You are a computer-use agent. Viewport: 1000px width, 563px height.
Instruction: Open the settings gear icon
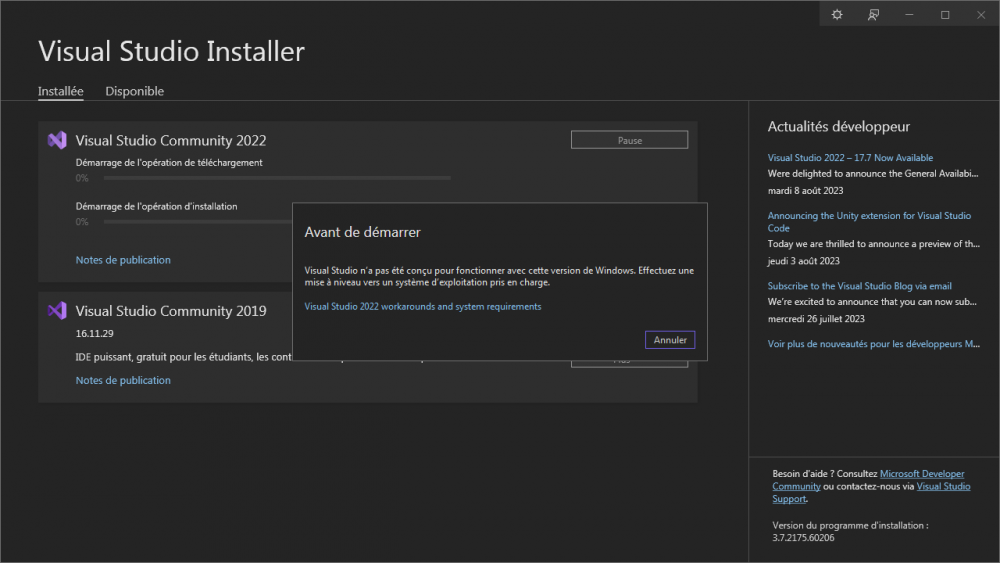pos(837,15)
